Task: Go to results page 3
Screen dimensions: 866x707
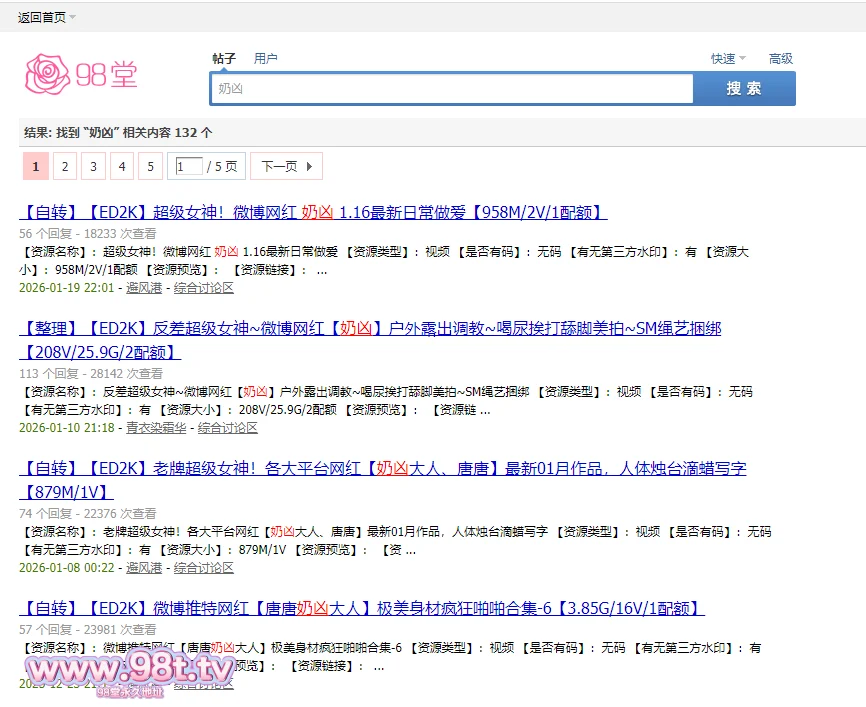Action: (x=93, y=167)
